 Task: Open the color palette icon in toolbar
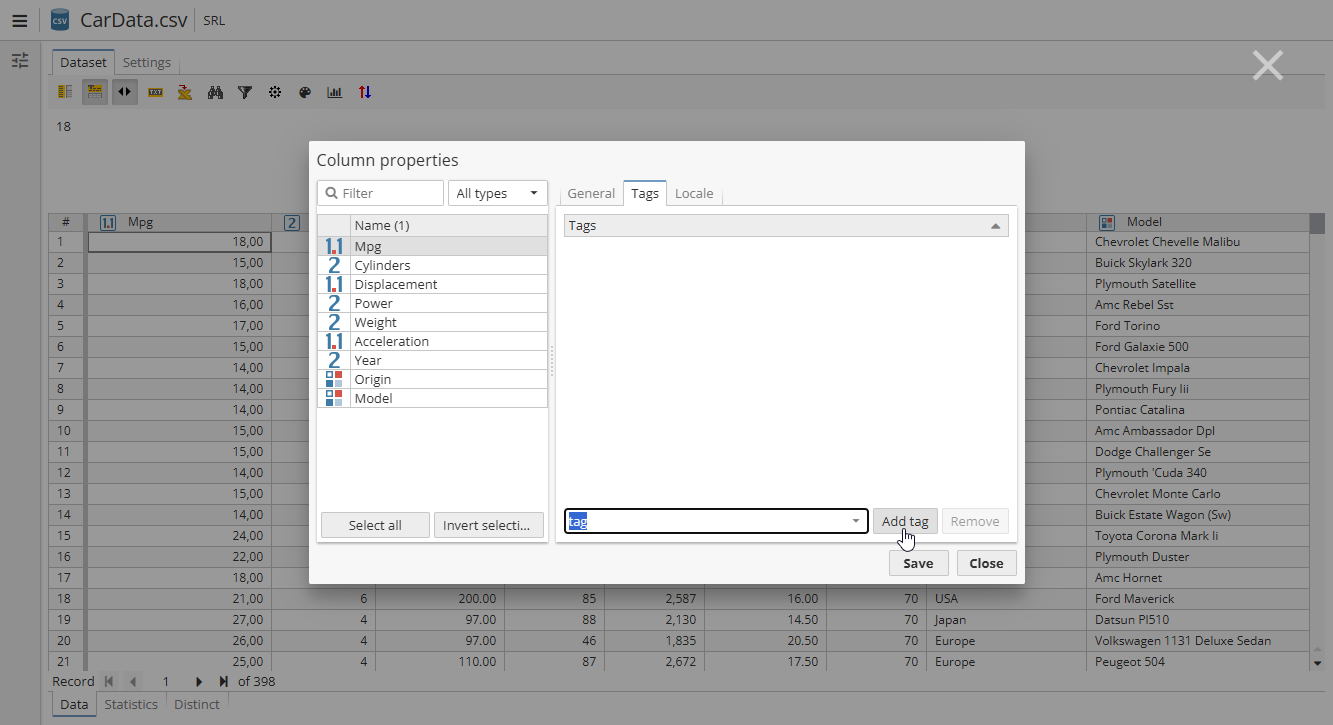pyautogui.click(x=305, y=92)
